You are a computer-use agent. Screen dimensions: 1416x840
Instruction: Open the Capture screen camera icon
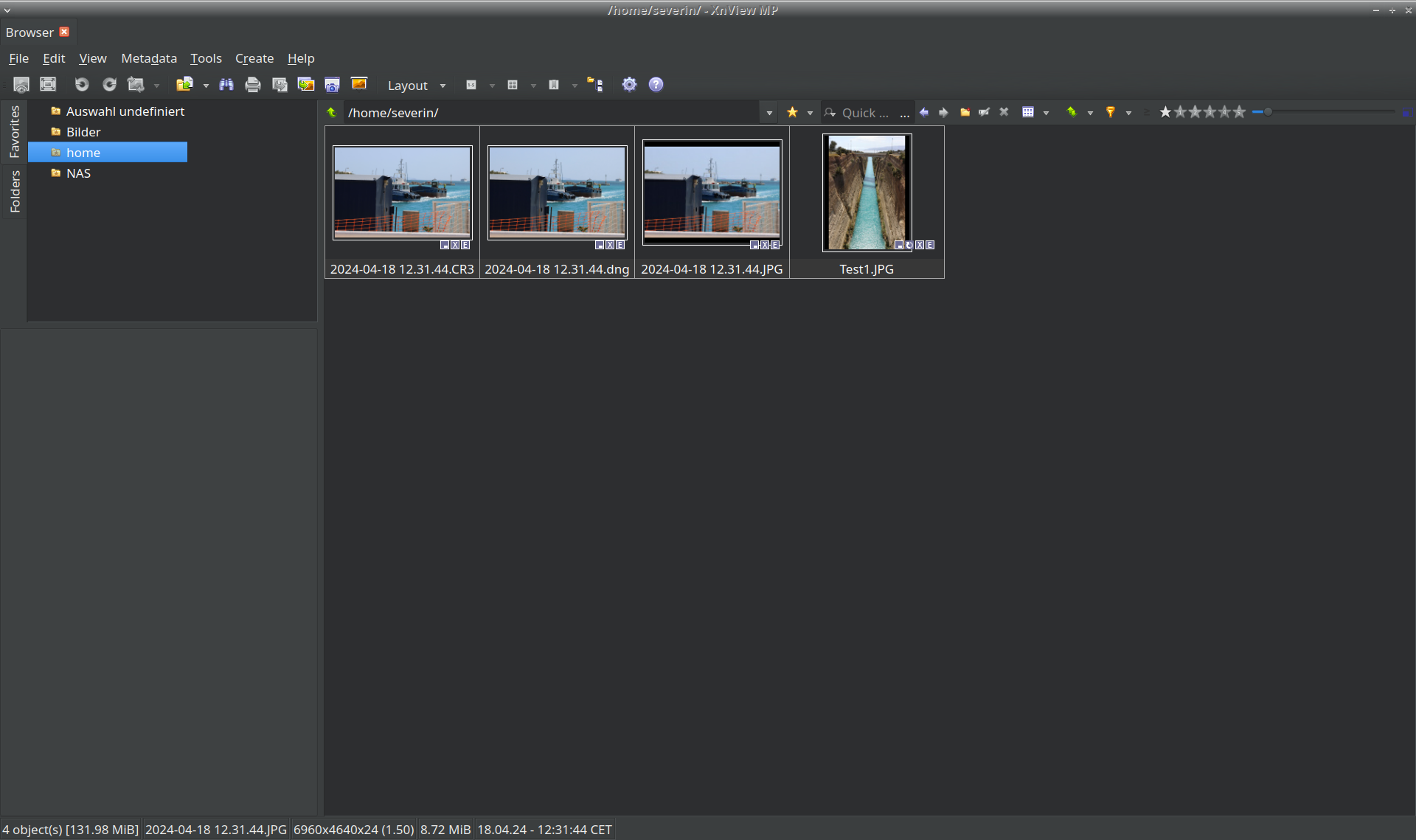coord(333,85)
